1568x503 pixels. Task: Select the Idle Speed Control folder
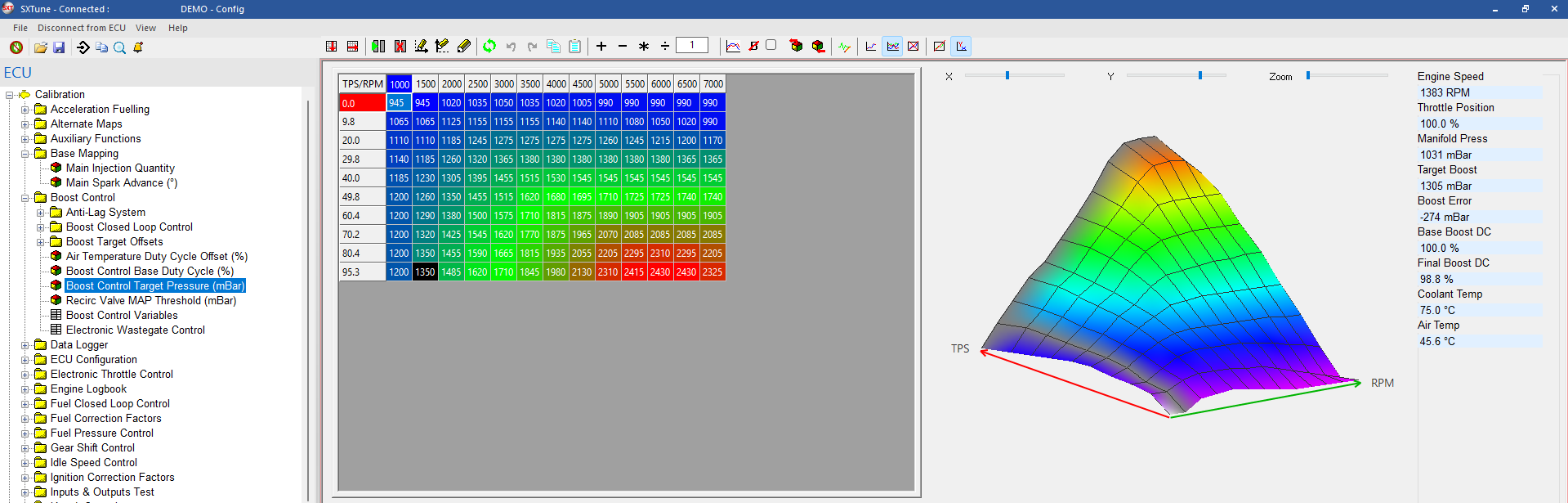coord(94,463)
